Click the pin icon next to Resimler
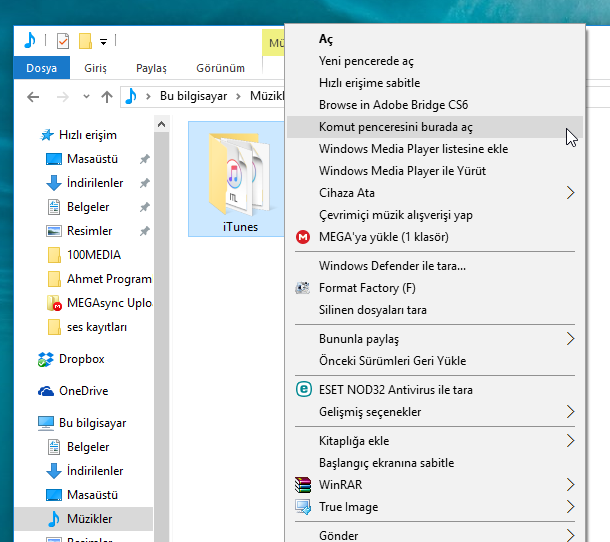The image size is (610, 542). [145, 231]
